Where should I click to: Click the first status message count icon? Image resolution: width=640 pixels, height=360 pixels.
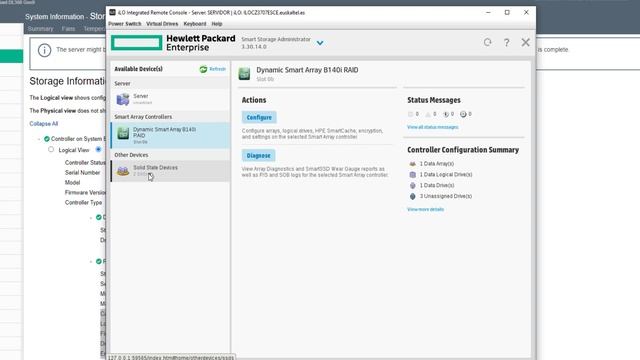point(410,114)
